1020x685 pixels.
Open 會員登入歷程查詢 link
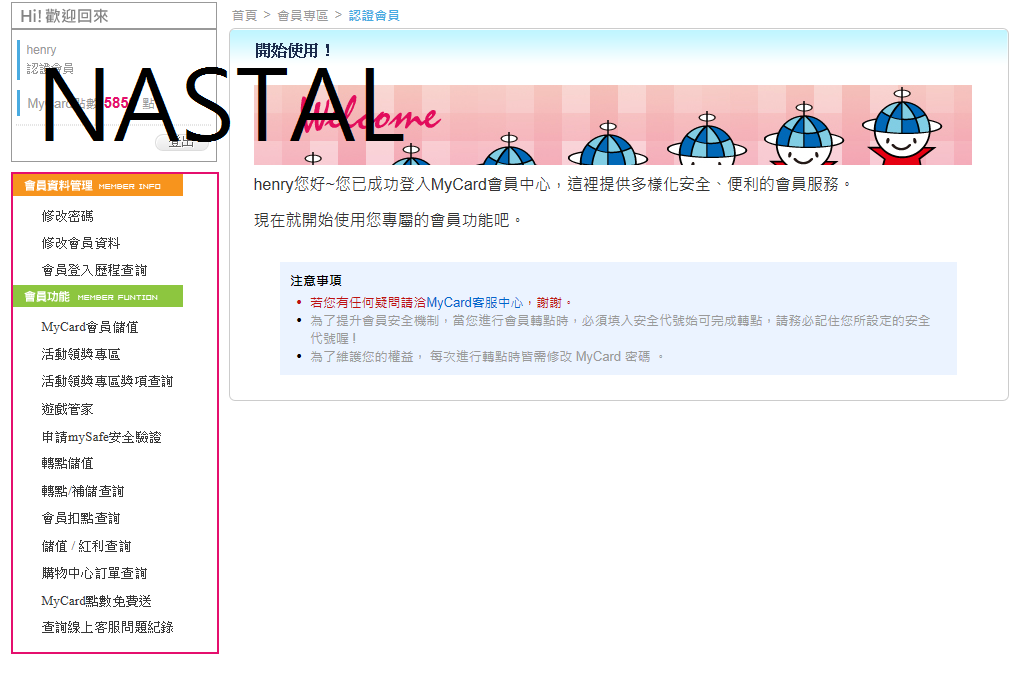click(94, 270)
